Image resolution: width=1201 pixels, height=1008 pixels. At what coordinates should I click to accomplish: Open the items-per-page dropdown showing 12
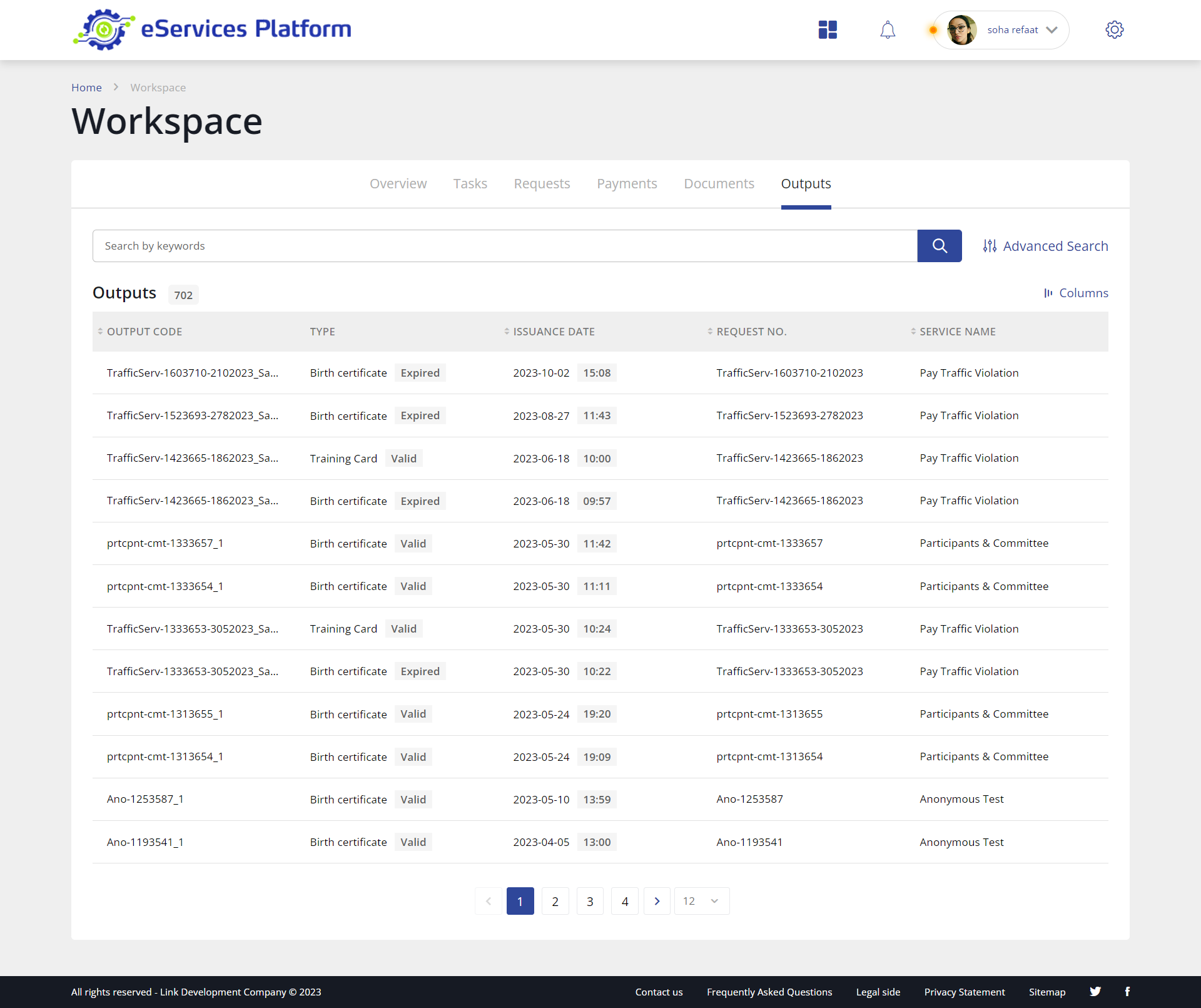[701, 901]
